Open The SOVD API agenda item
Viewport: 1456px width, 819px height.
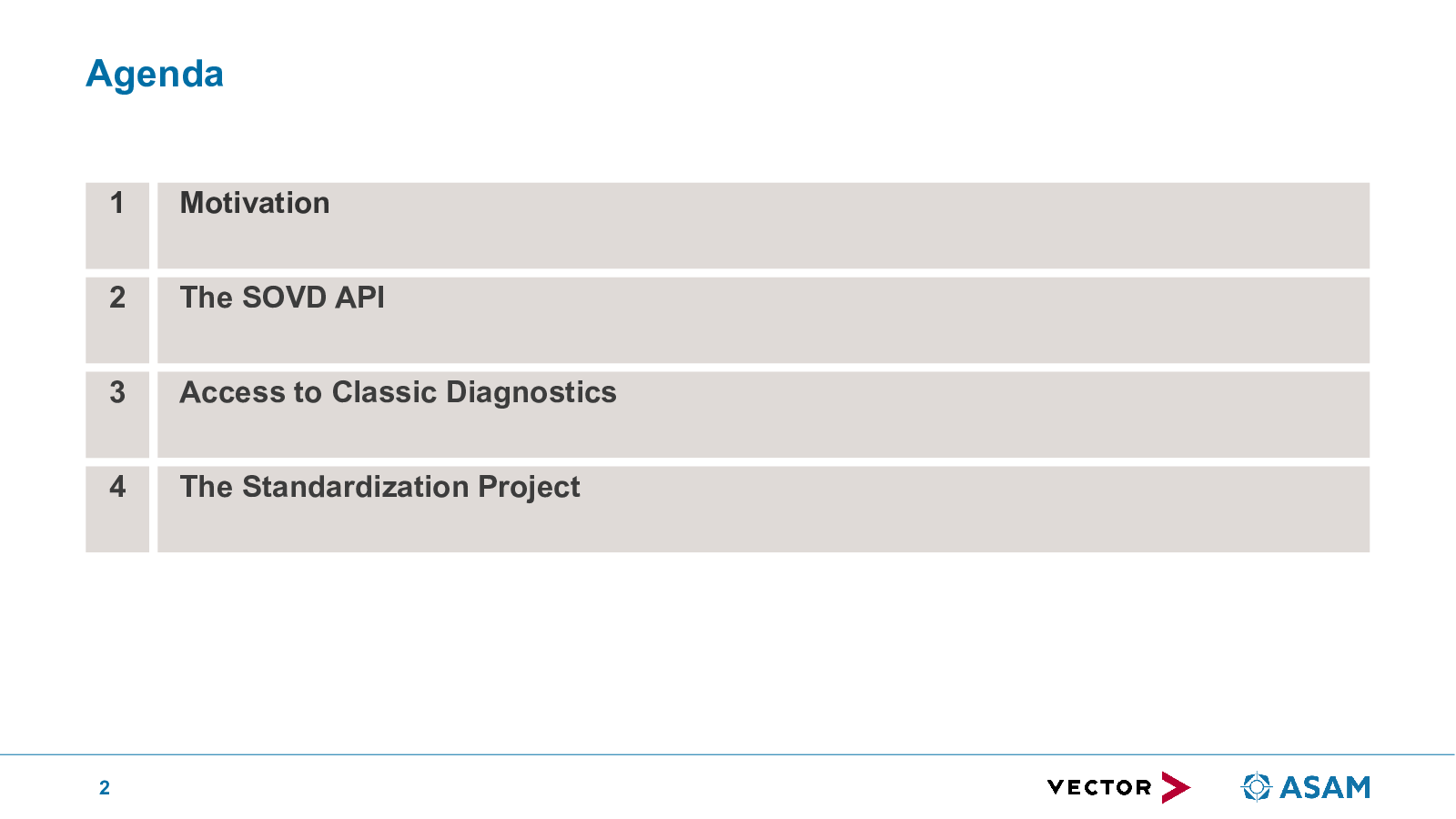[763, 320]
